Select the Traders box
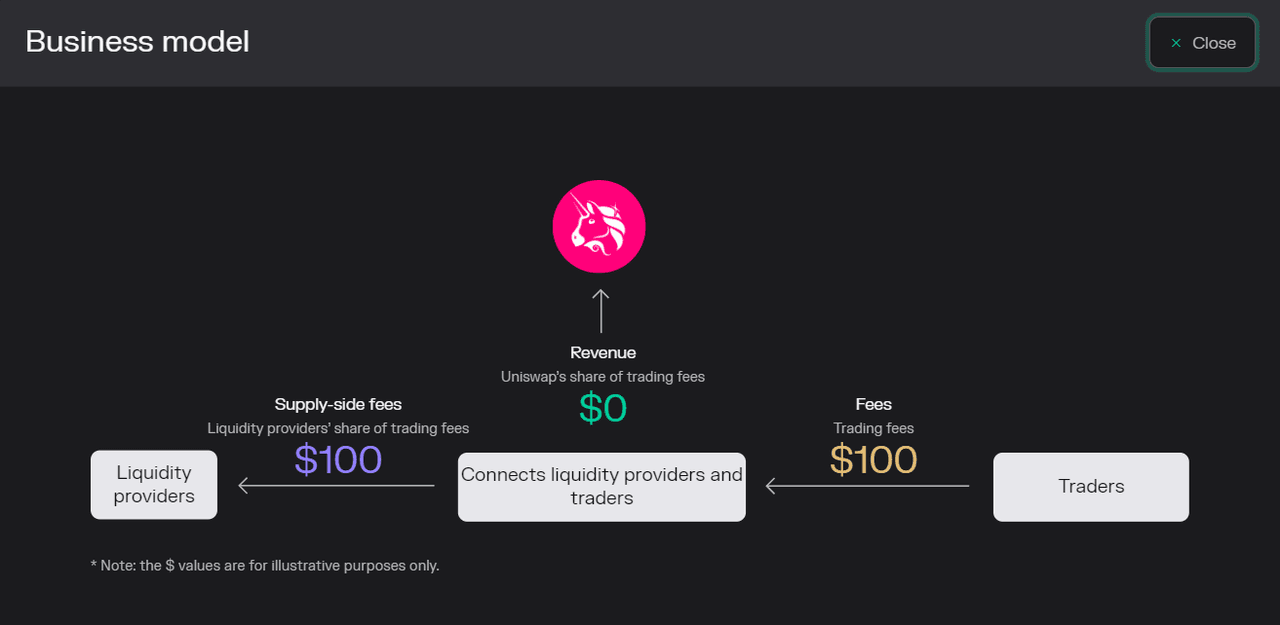1280x625 pixels. point(1091,487)
